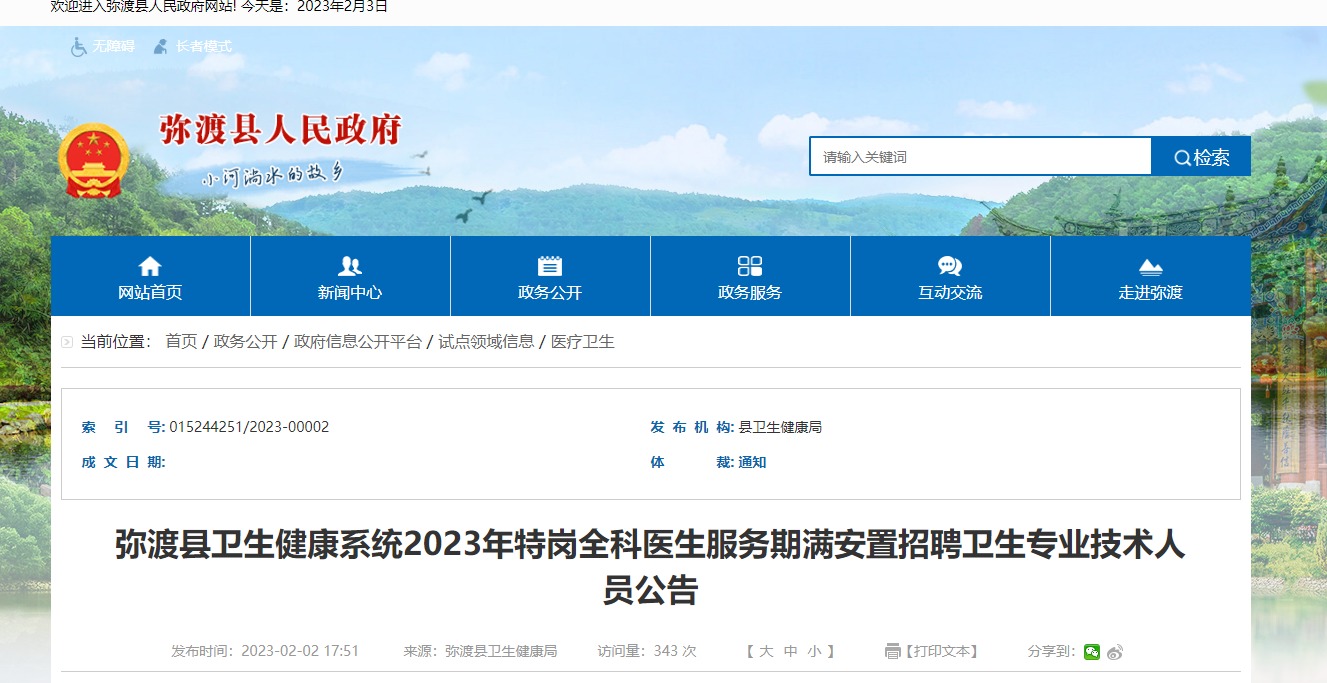Click the national emblem logo
This screenshot has width=1327, height=683.
pos(92,161)
